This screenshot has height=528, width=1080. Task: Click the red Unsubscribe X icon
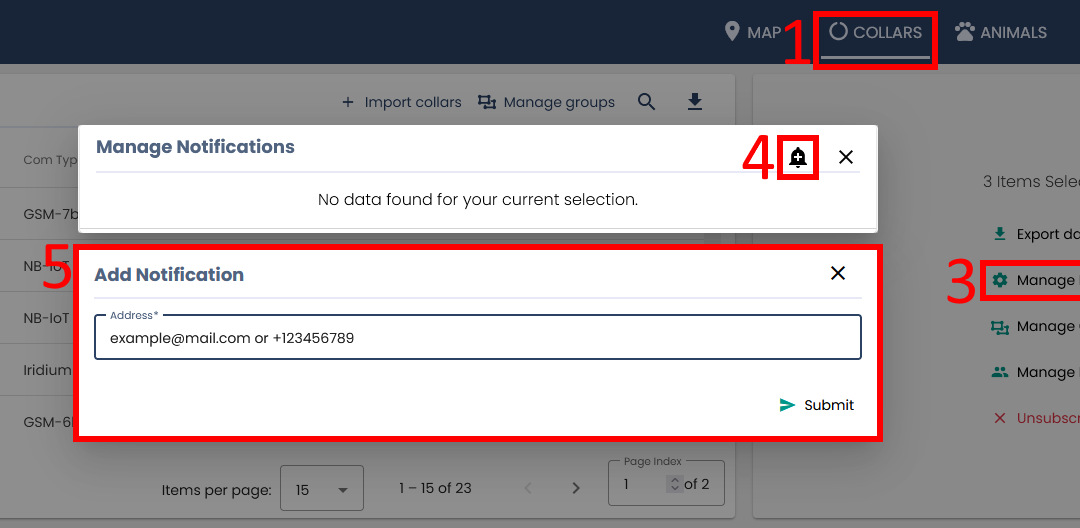pyautogui.click(x=999, y=418)
